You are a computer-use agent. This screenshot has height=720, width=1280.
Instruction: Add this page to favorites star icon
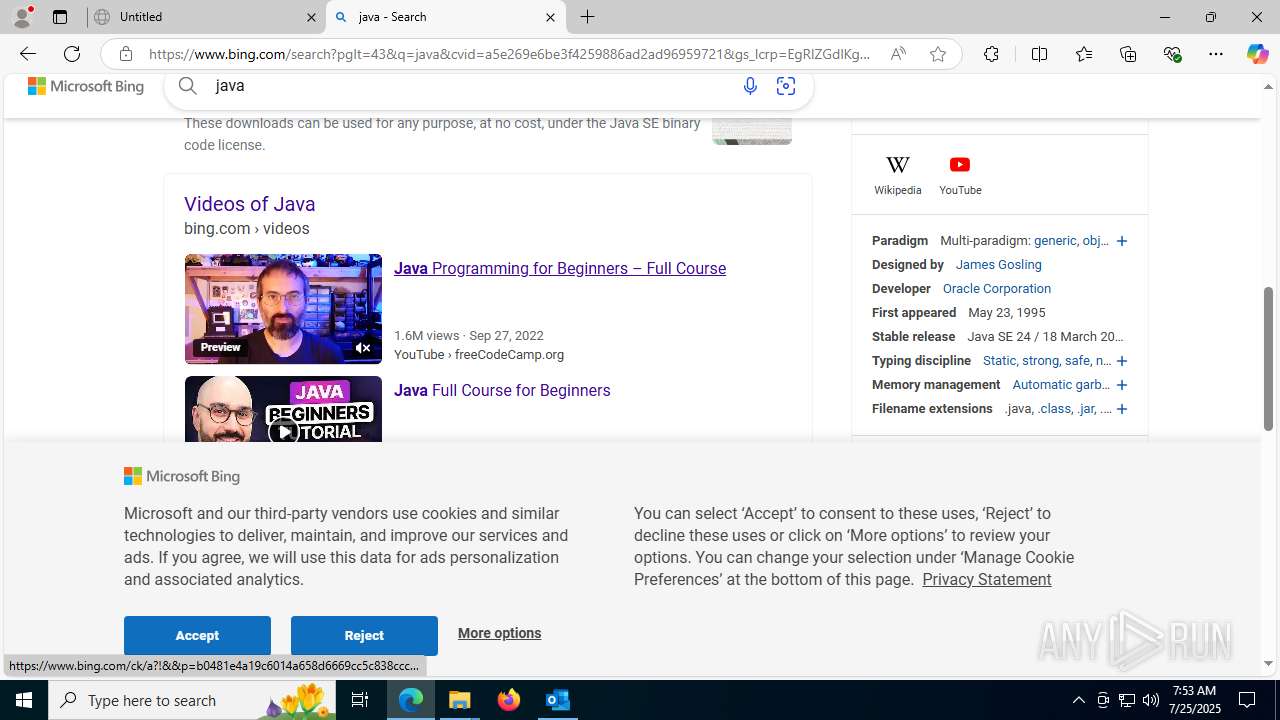(937, 54)
